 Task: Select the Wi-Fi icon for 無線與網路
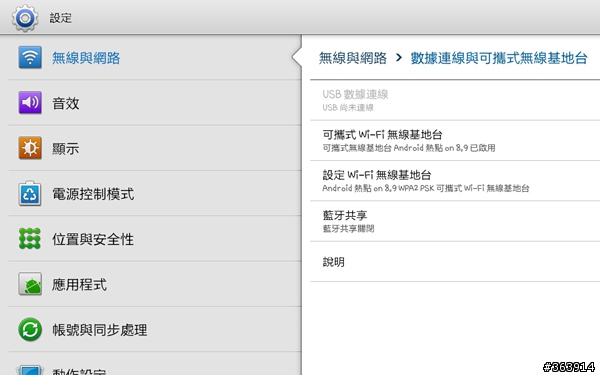30,58
